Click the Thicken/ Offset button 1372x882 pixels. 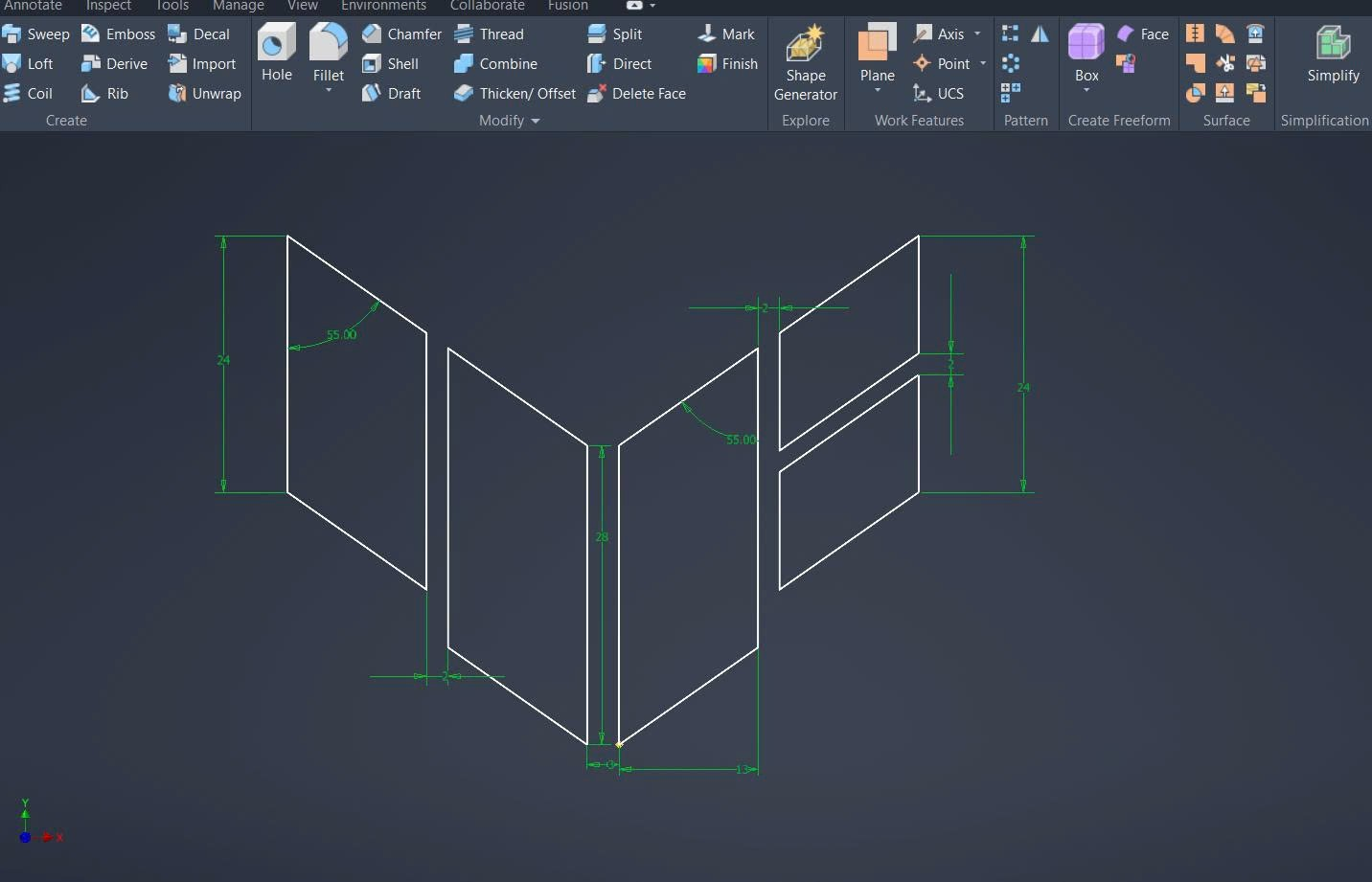pyautogui.click(x=515, y=94)
